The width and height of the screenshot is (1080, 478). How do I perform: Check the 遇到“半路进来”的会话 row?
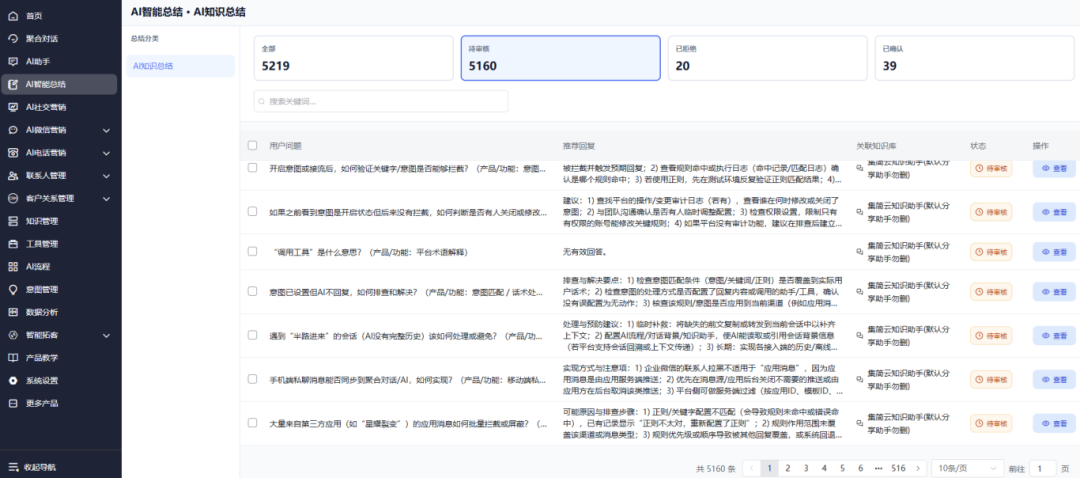pos(253,335)
